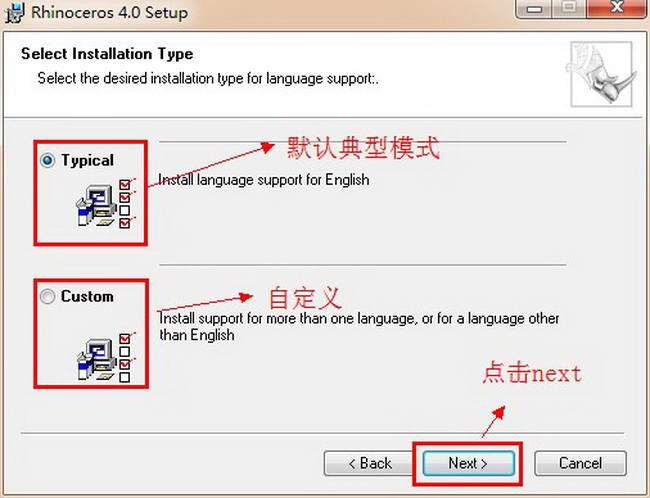The height and width of the screenshot is (498, 650).
Task: Select the Typical radio button
Action: (x=48, y=160)
